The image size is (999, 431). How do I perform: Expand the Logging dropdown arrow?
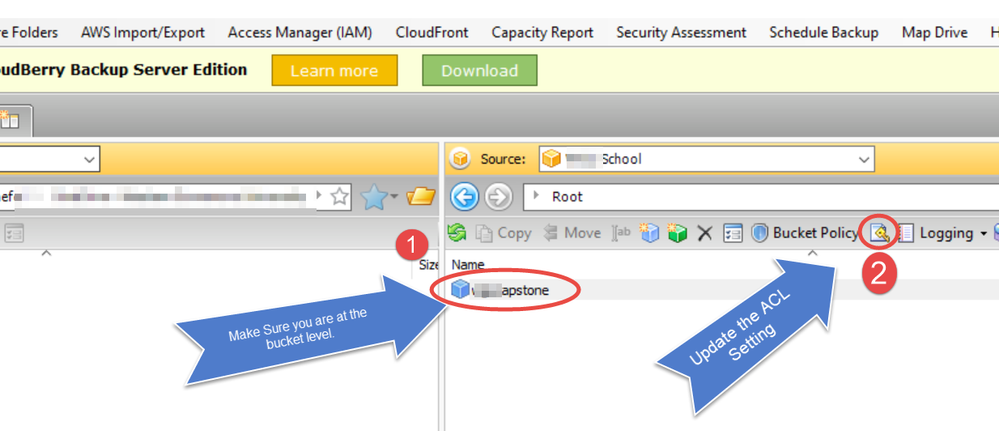[x=983, y=233]
